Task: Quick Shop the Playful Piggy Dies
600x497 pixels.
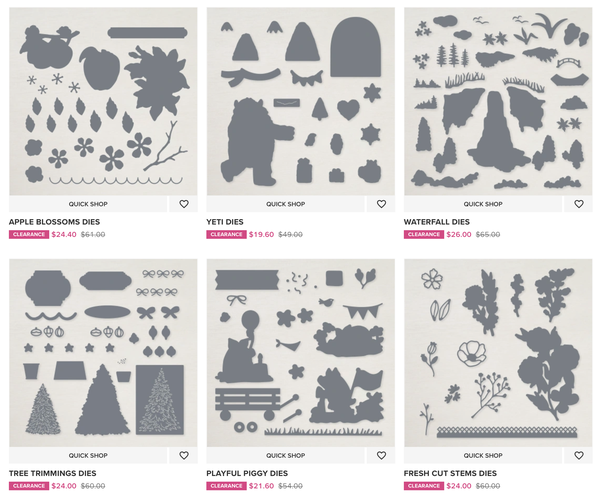Action: pyautogui.click(x=285, y=455)
